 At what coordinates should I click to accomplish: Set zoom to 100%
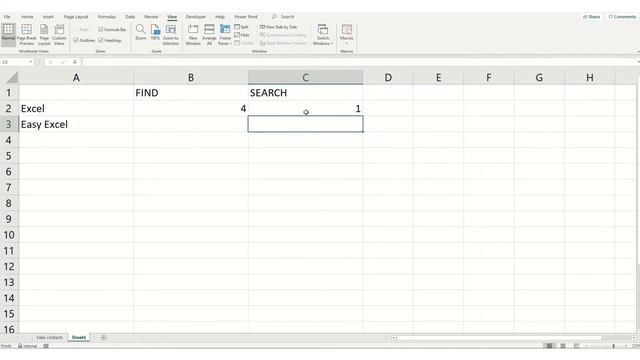click(155, 32)
